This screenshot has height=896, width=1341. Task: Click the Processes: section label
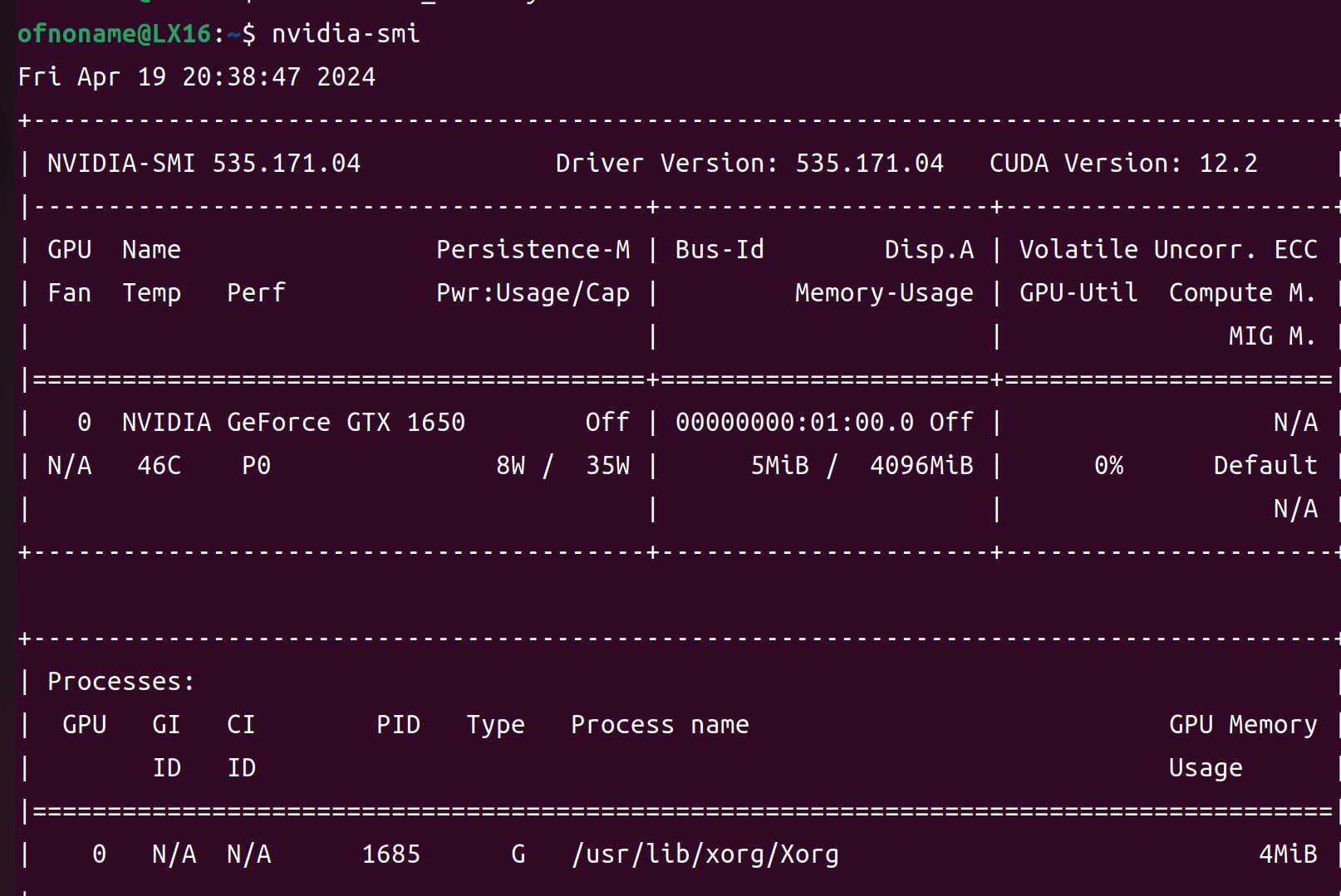121,682
